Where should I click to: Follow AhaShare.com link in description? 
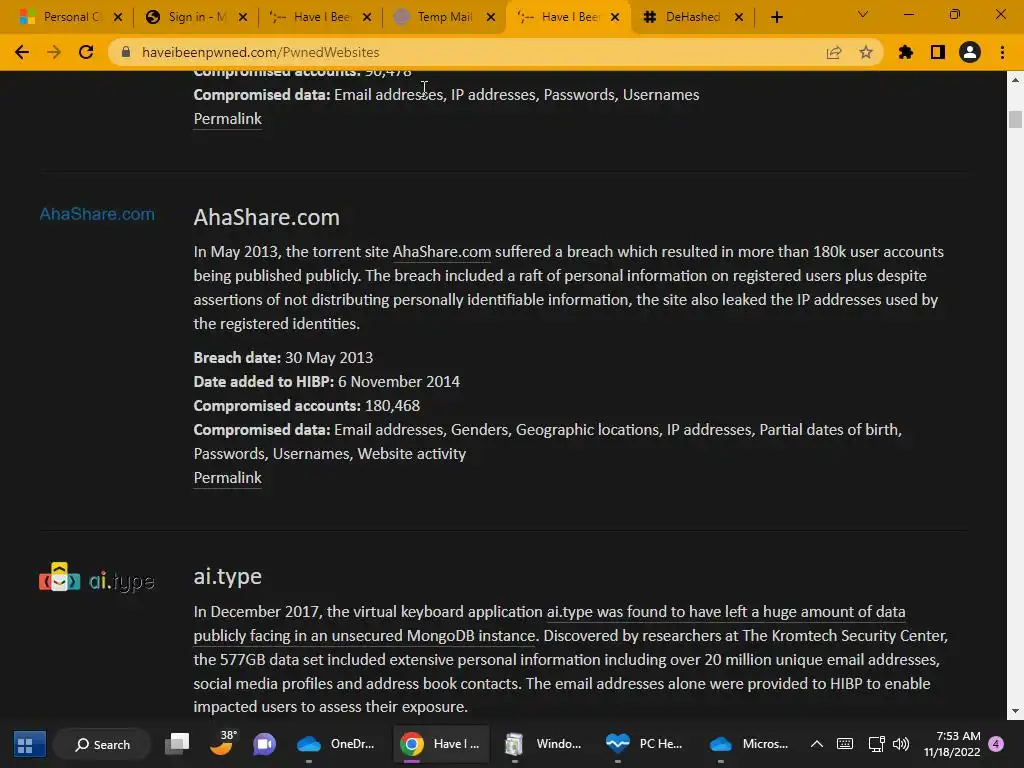tap(441, 252)
